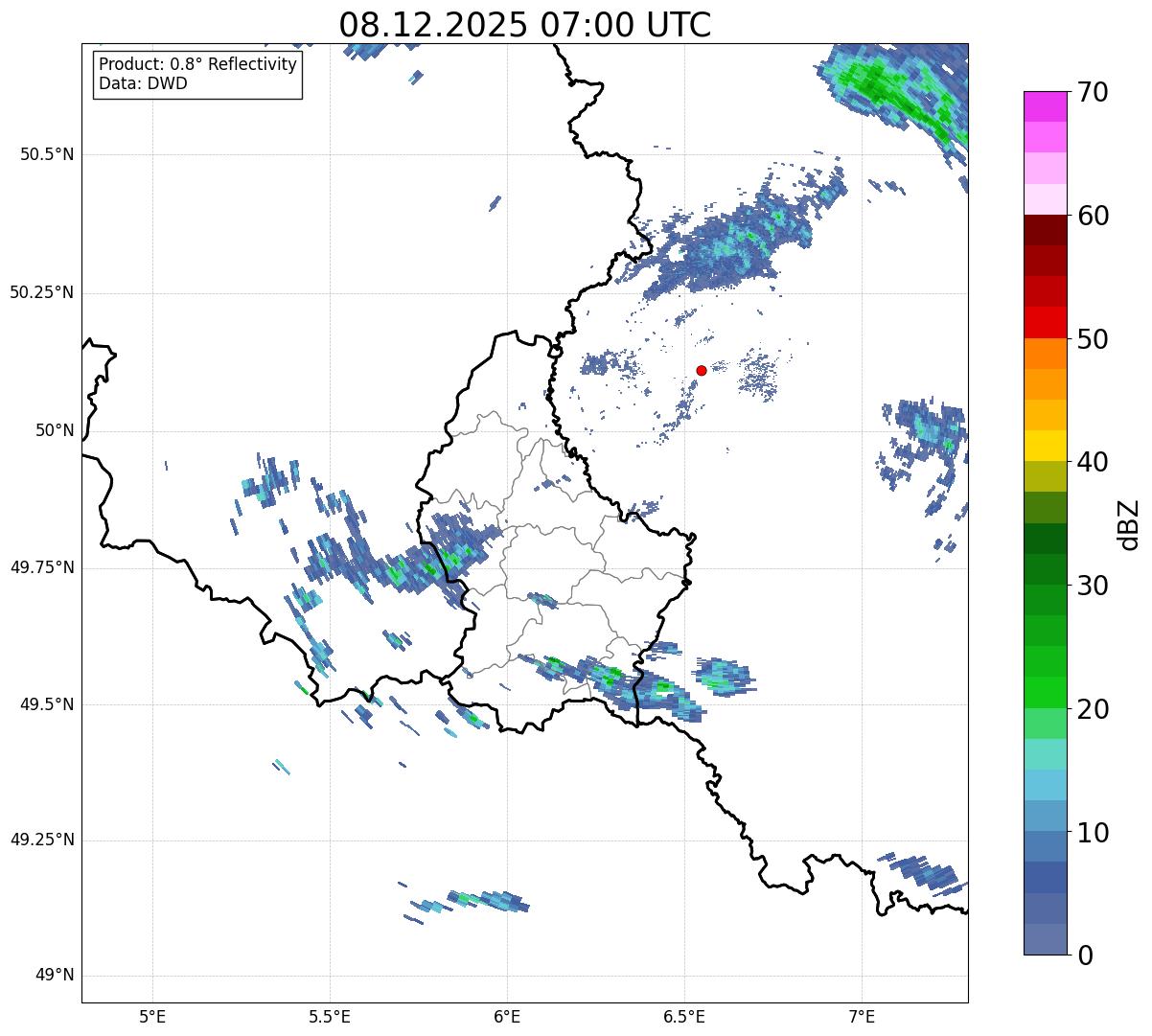Click the '5.5°E' longitude label
This screenshot has width=1152, height=1036.
pos(330,1018)
